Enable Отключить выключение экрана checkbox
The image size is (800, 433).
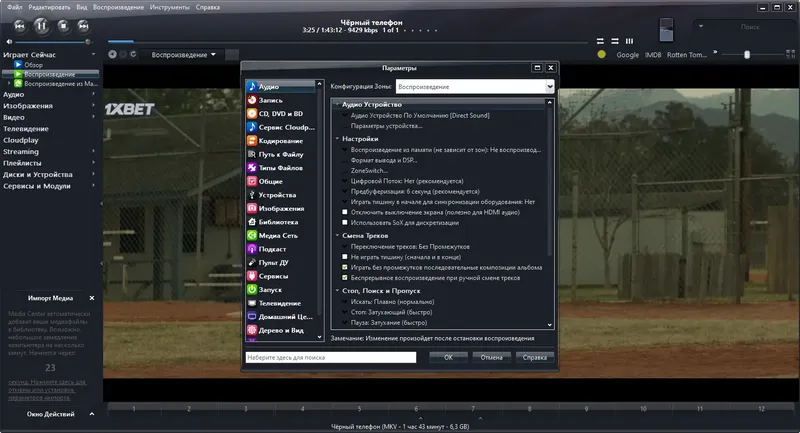(x=345, y=212)
